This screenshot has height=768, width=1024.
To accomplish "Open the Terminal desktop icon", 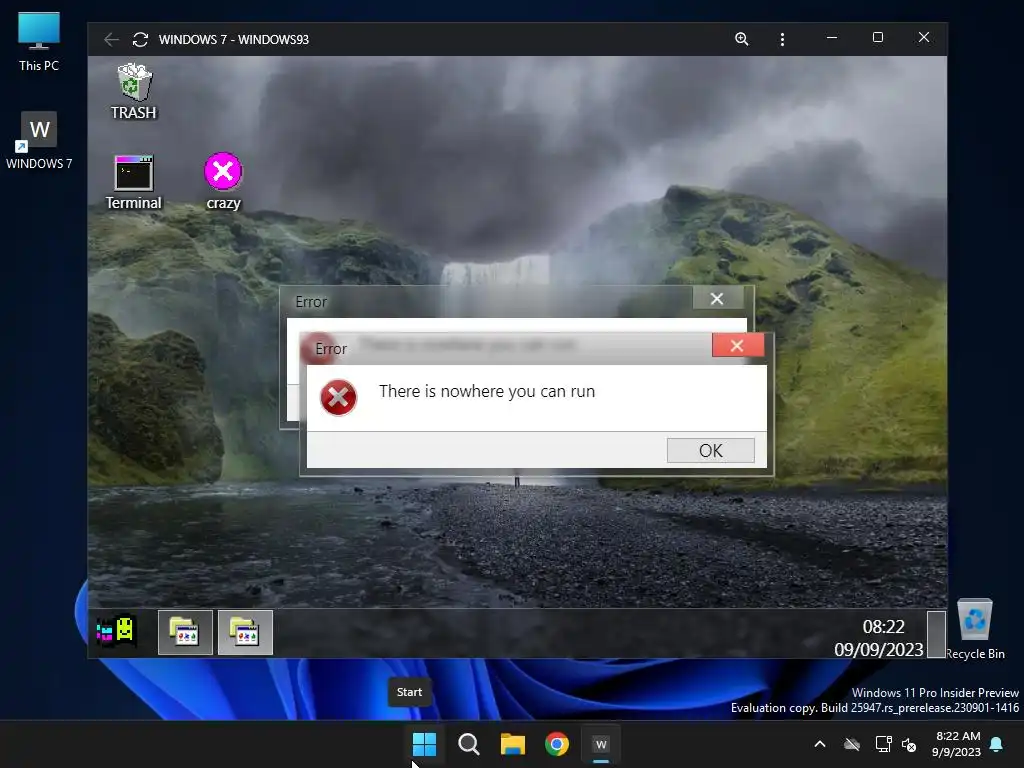I will coord(134,183).
